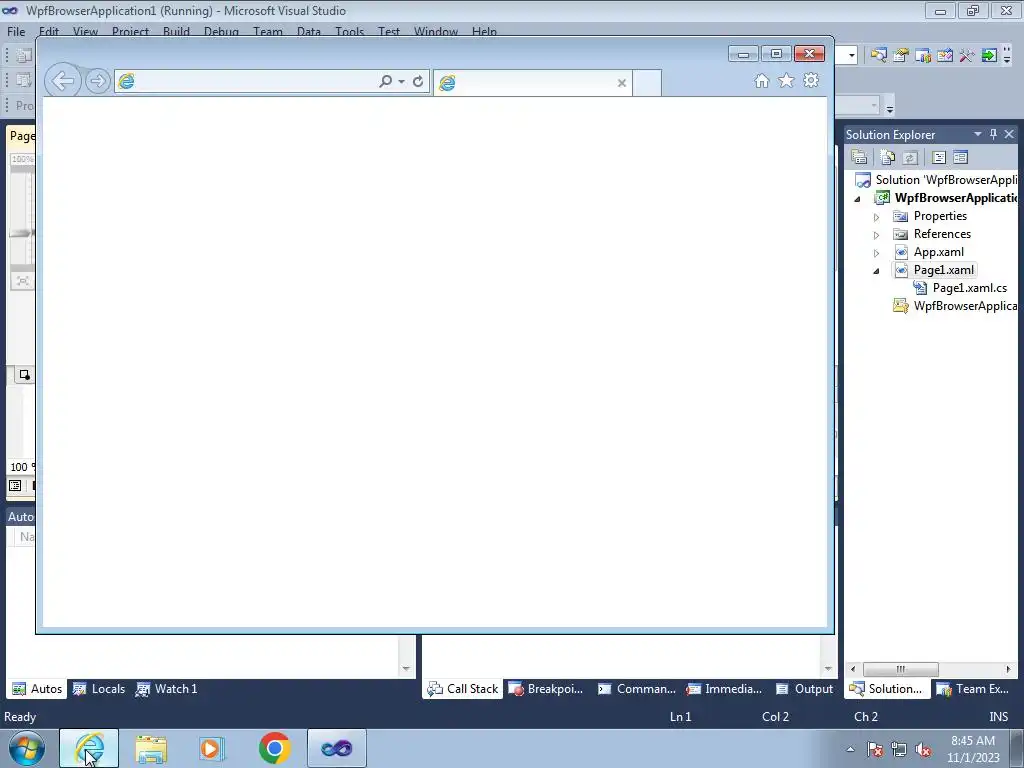The image size is (1024, 768).
Task: Switch to the Watch 1 tab
Action: 167,689
